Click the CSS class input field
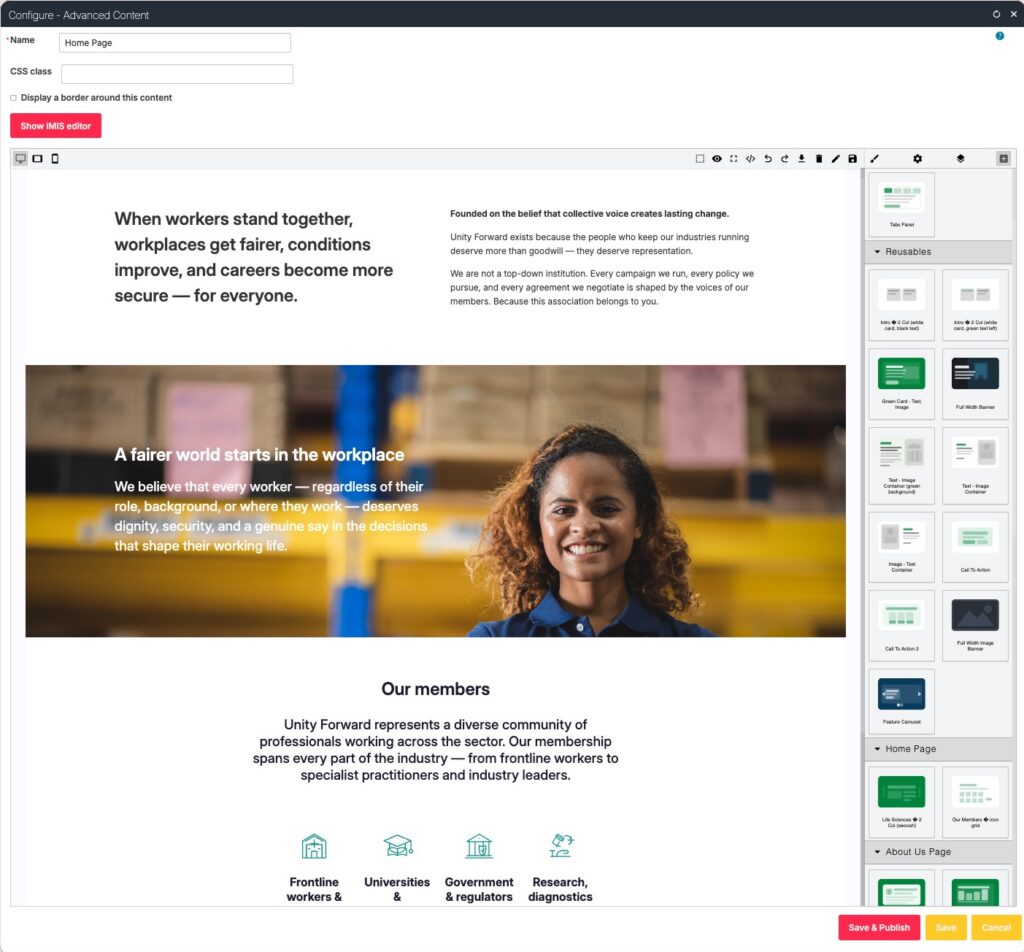 [177, 74]
